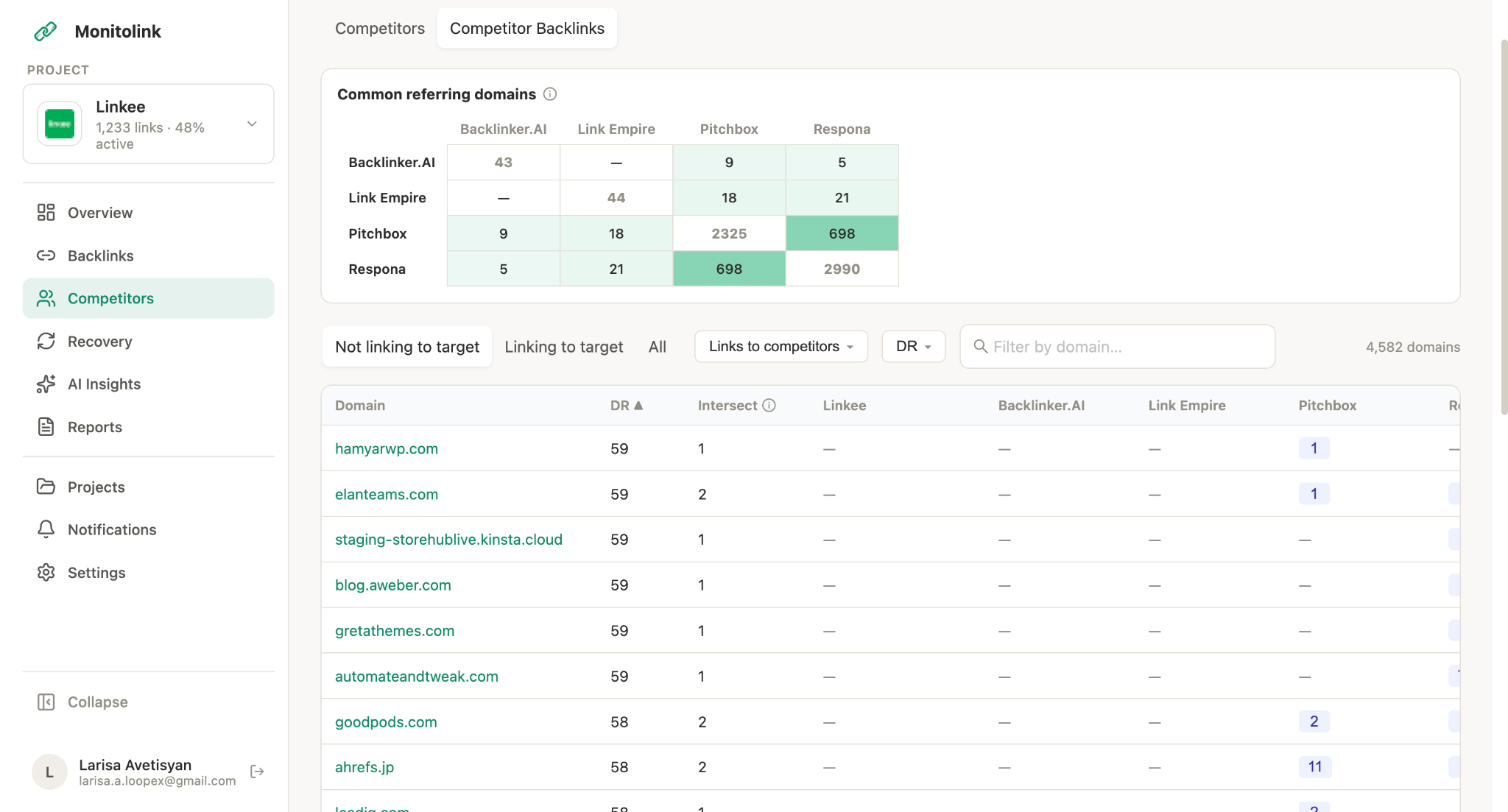Switch to the Competitors top tab
Viewport: 1508px width, 812px height.
[x=380, y=28]
